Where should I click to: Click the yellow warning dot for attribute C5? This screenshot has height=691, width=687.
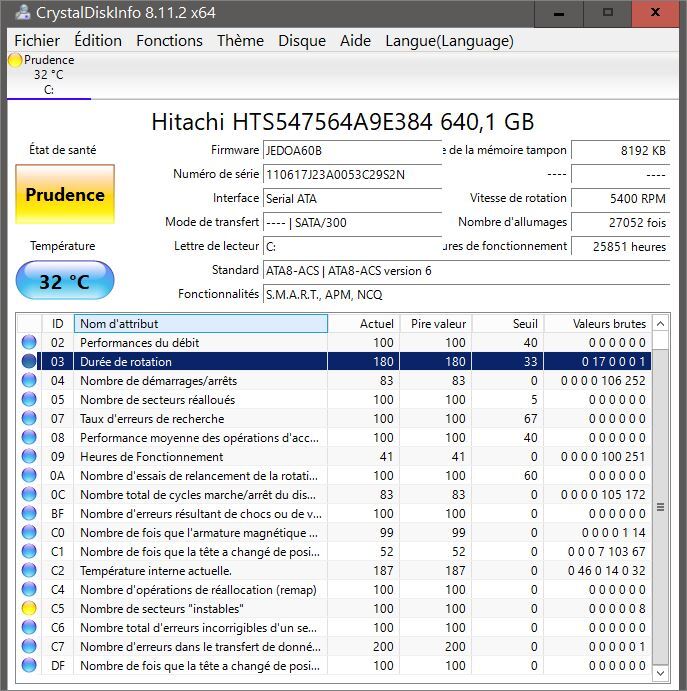click(x=29, y=608)
